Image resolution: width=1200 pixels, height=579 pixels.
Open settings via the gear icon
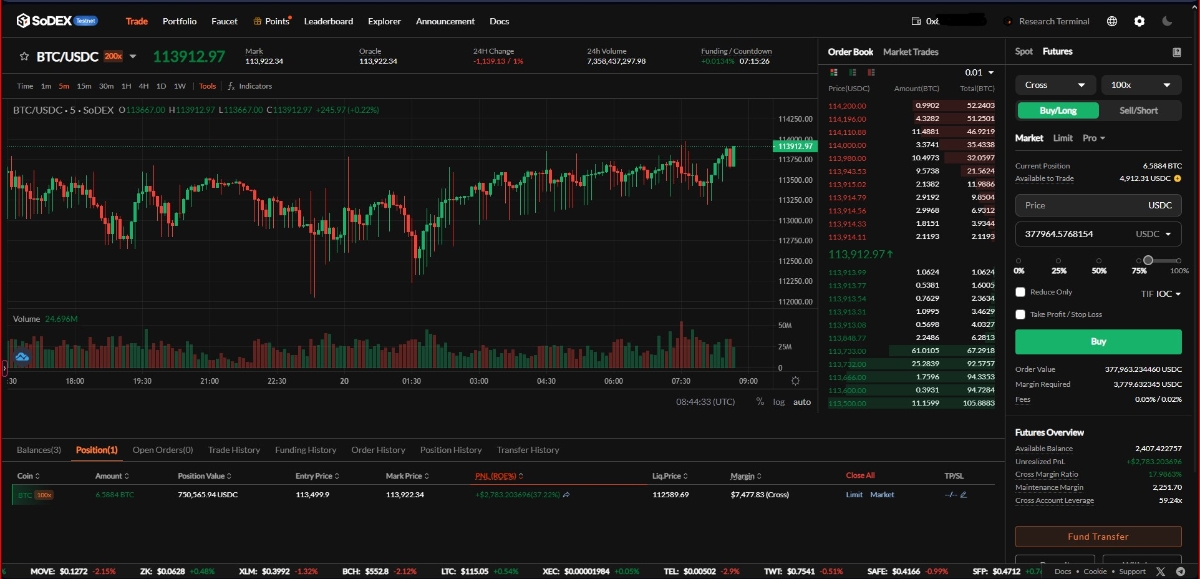pyautogui.click(x=1139, y=21)
